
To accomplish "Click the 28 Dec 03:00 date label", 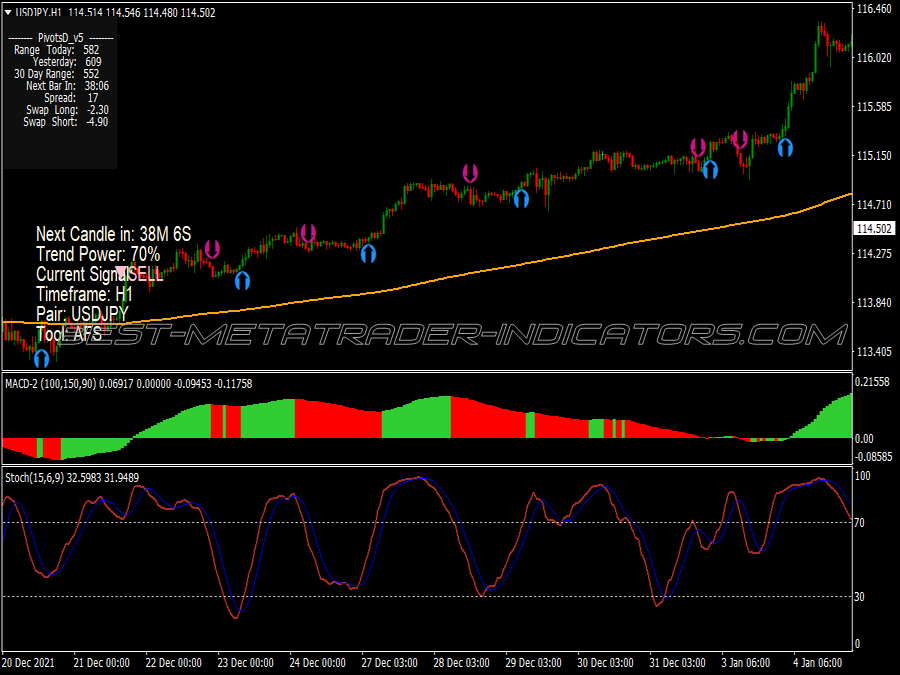I will (461, 663).
